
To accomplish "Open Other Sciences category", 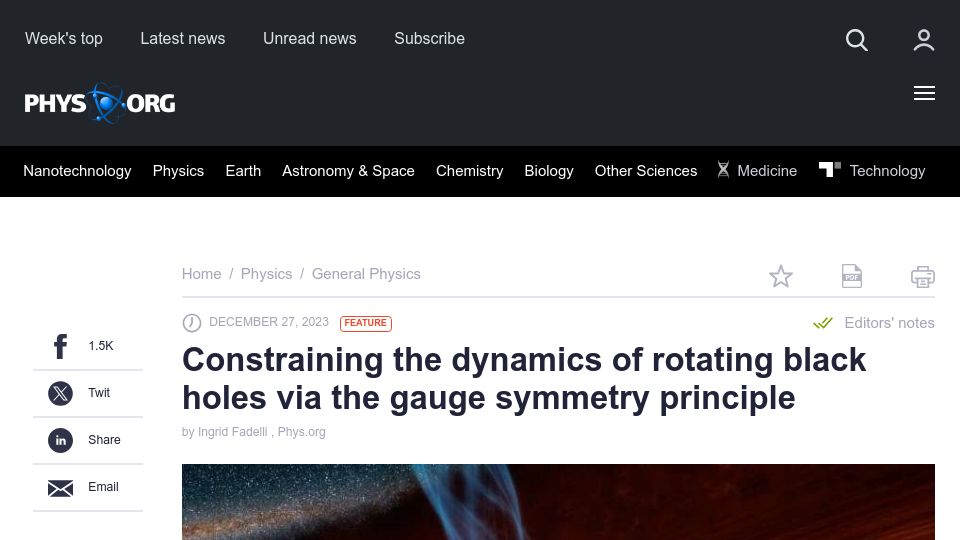I will pos(646,171).
